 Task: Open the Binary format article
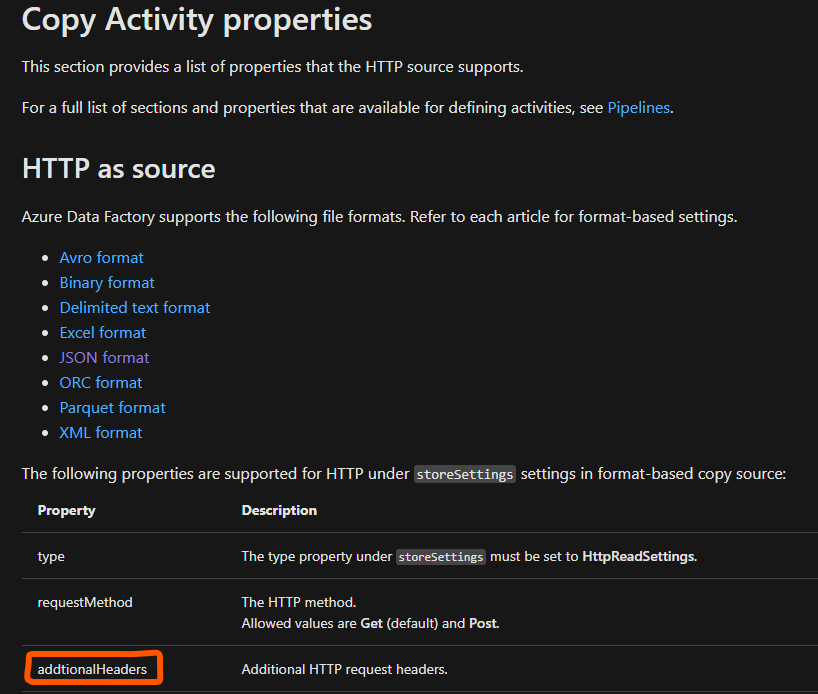coord(107,282)
